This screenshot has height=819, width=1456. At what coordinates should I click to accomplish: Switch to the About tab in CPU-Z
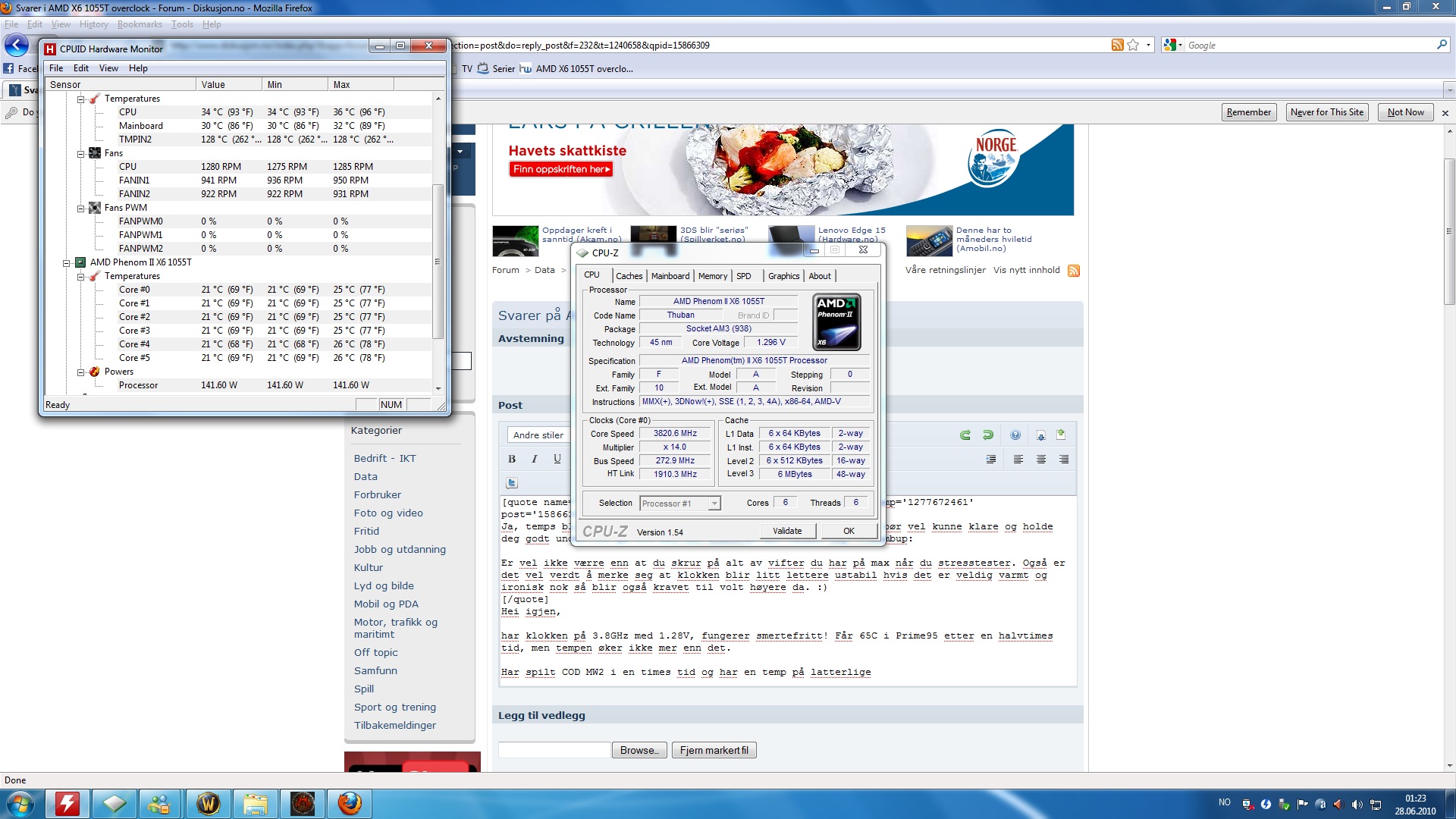(820, 276)
